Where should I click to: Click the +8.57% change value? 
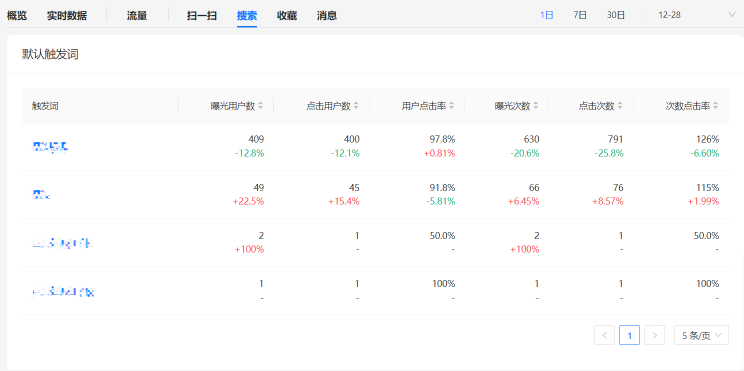click(x=608, y=201)
